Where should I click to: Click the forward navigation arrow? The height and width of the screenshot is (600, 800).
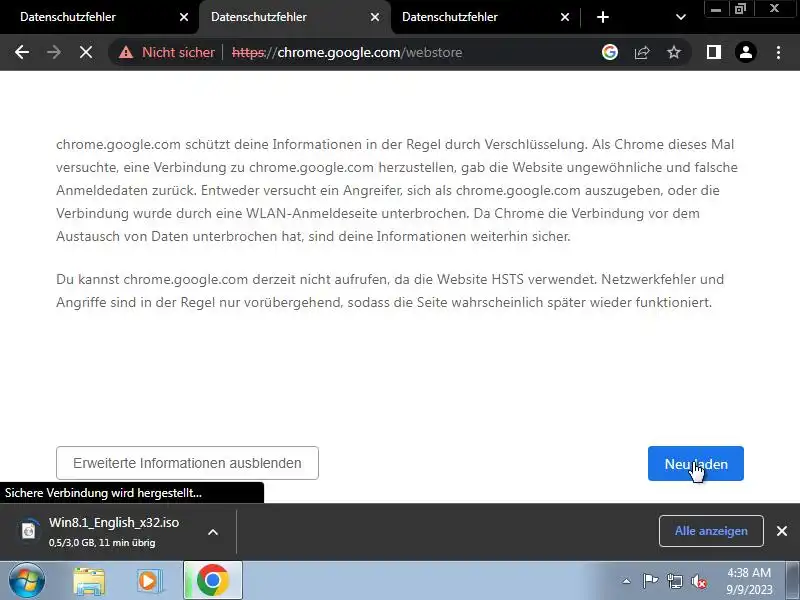point(54,52)
